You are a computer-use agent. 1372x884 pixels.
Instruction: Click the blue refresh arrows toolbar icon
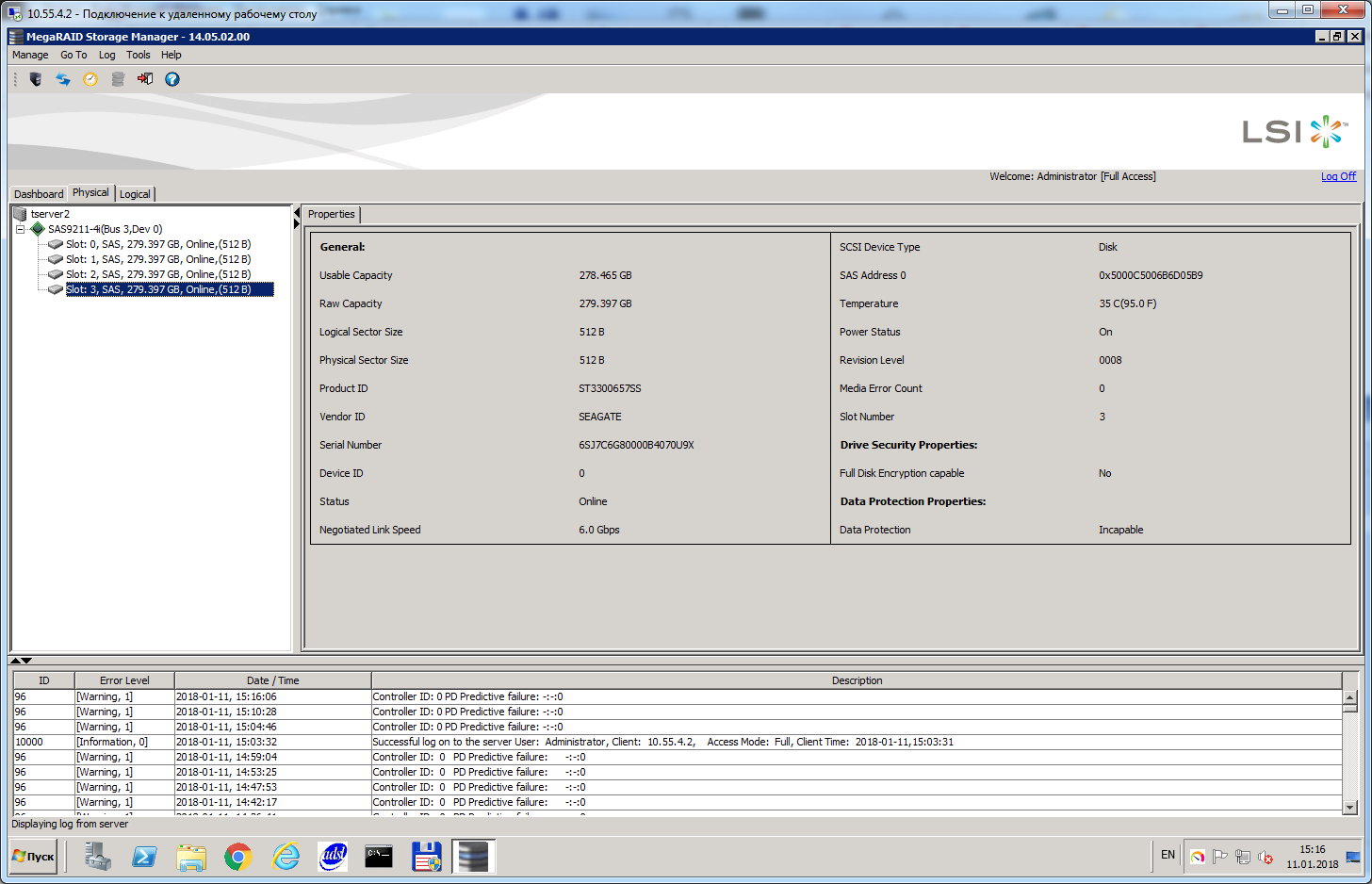(x=63, y=79)
